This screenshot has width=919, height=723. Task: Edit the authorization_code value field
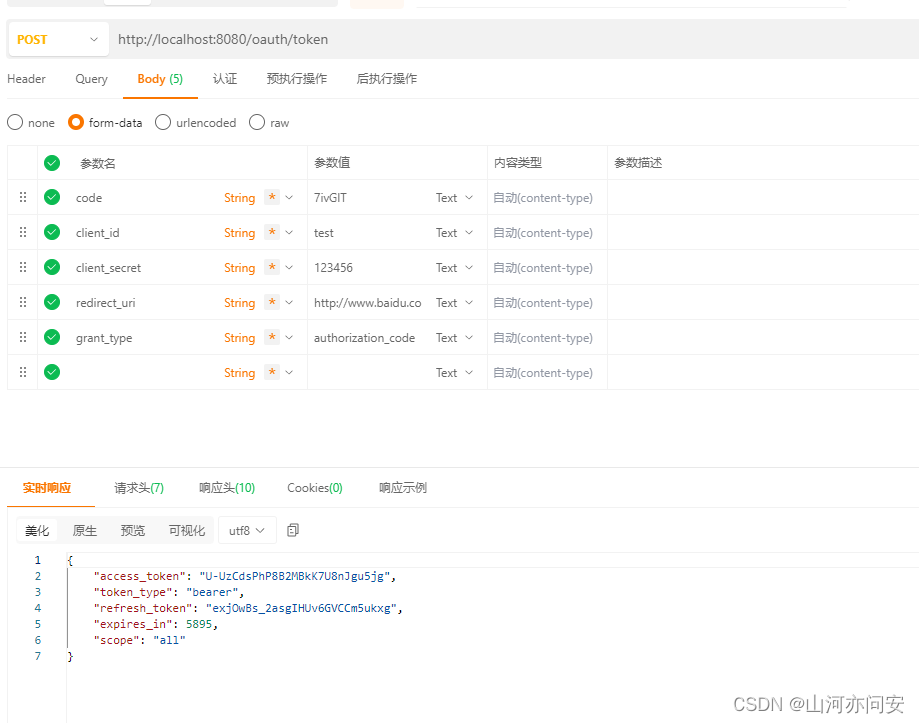pyautogui.click(x=365, y=338)
